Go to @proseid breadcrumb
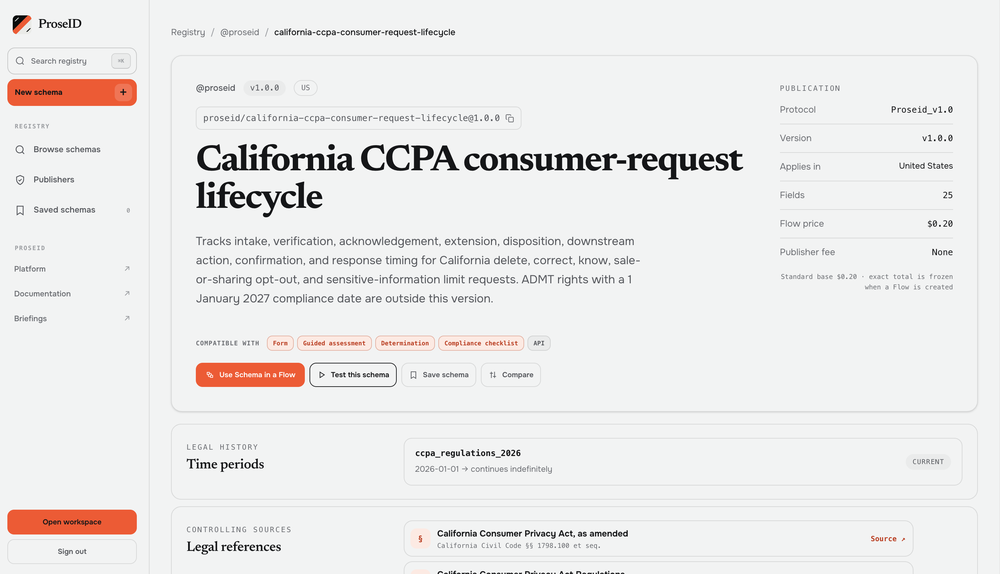 click(240, 32)
